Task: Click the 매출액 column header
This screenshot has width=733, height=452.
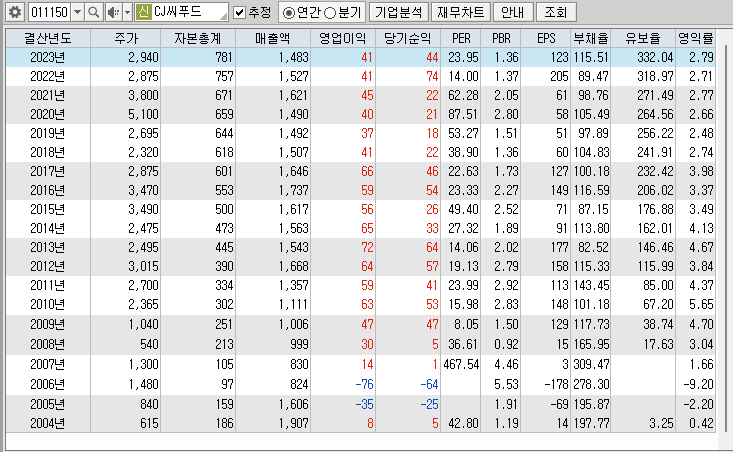Action: click(273, 38)
